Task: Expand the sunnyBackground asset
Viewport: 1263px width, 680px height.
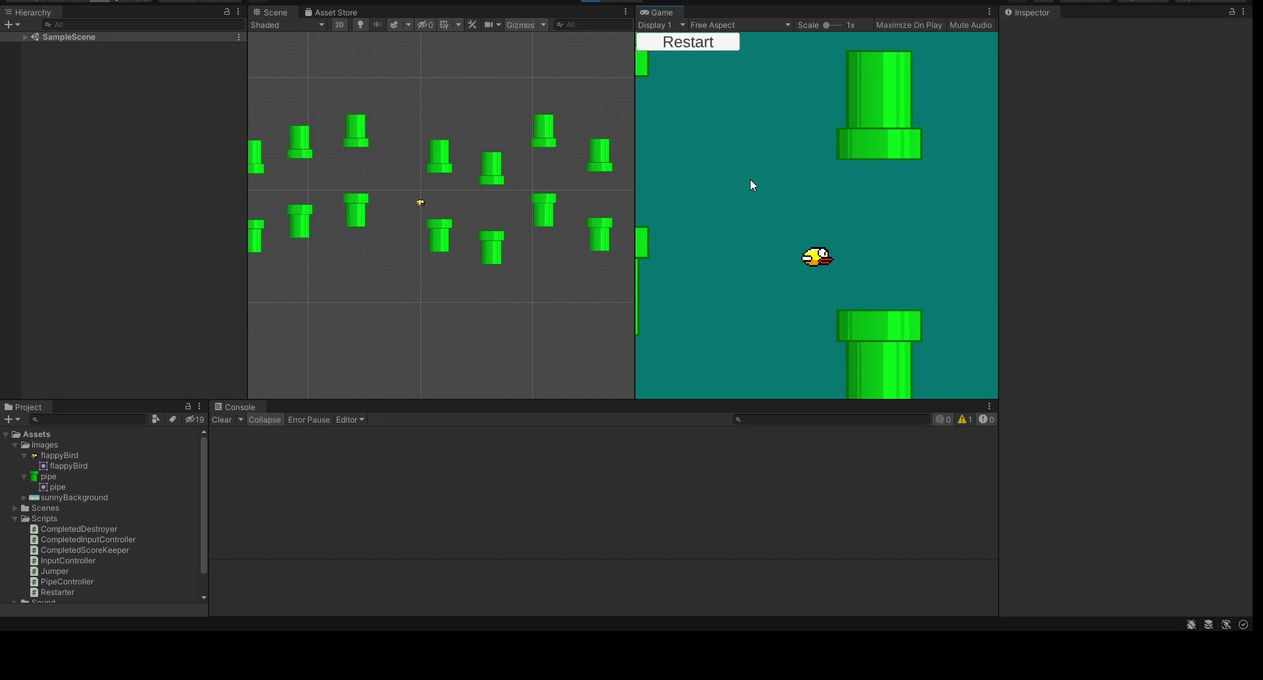Action: (24, 498)
